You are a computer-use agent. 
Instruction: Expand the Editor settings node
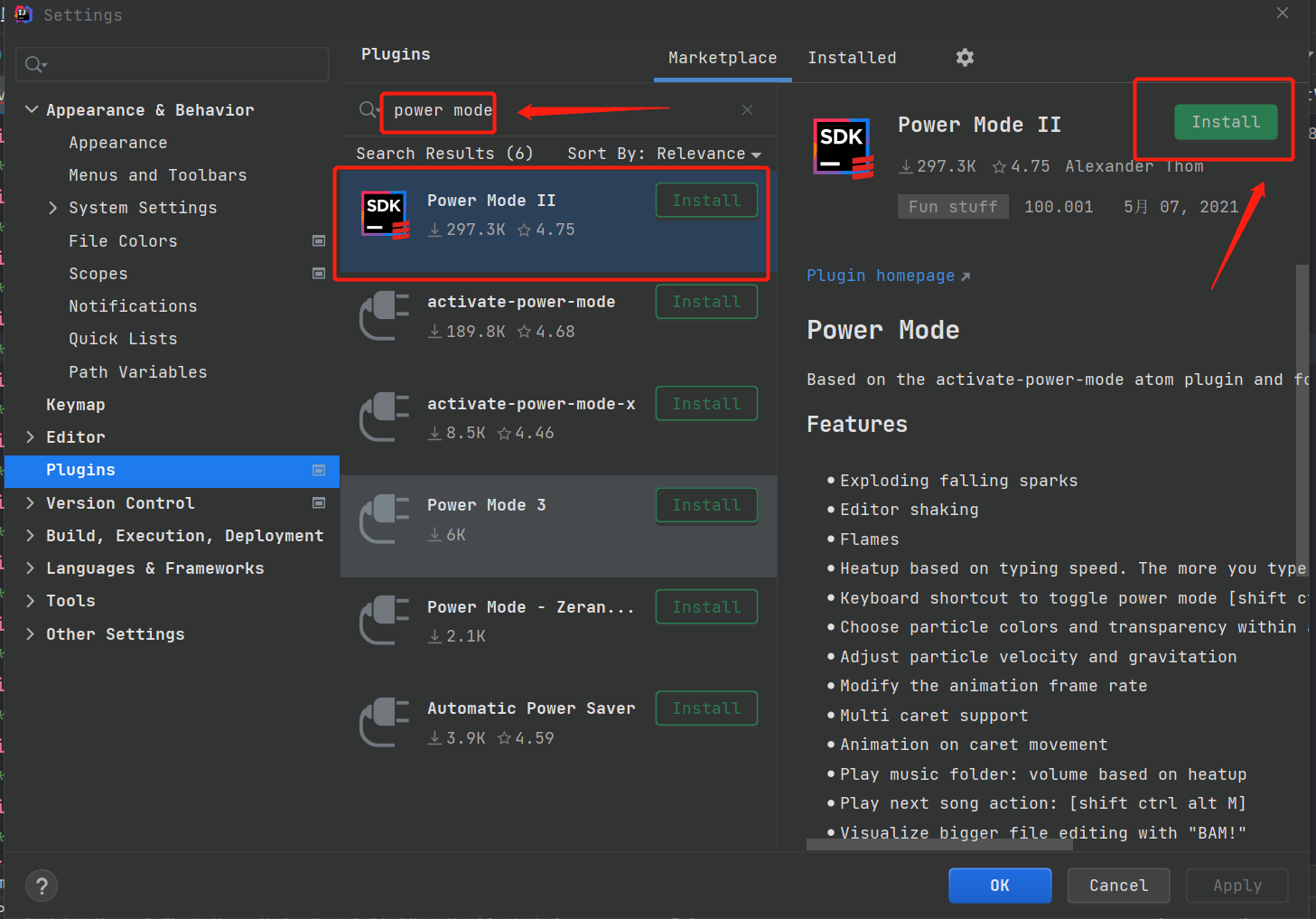[31, 437]
